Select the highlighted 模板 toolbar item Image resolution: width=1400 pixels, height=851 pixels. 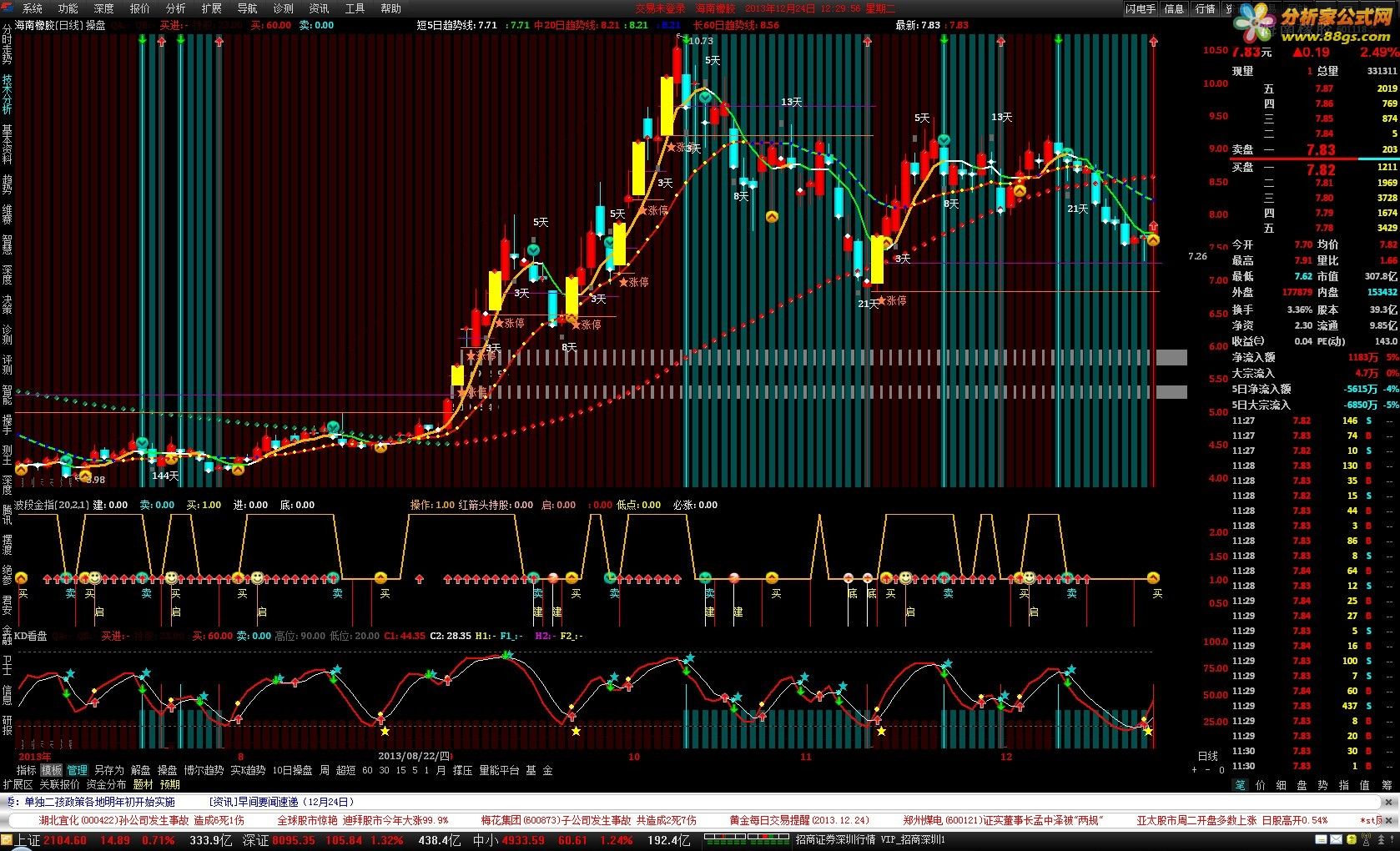click(51, 770)
